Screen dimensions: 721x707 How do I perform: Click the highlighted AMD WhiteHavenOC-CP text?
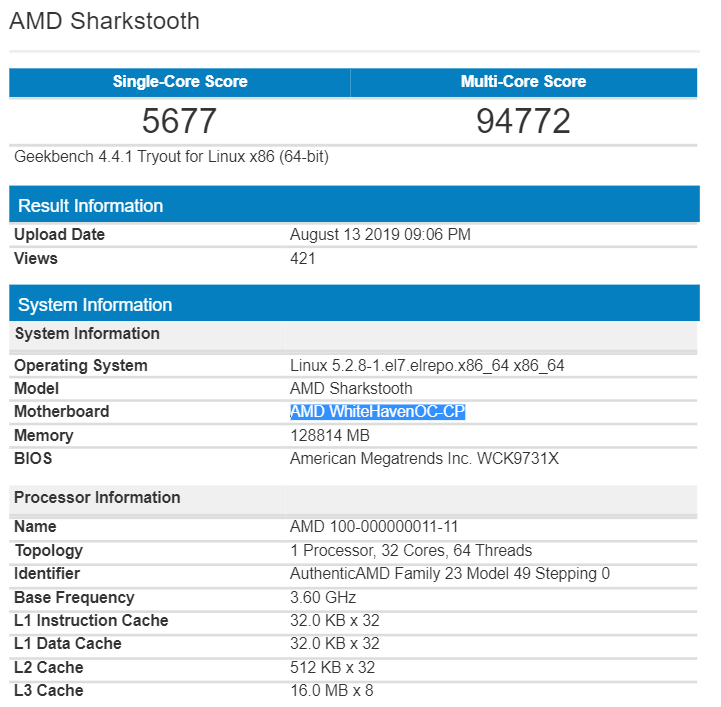378,411
